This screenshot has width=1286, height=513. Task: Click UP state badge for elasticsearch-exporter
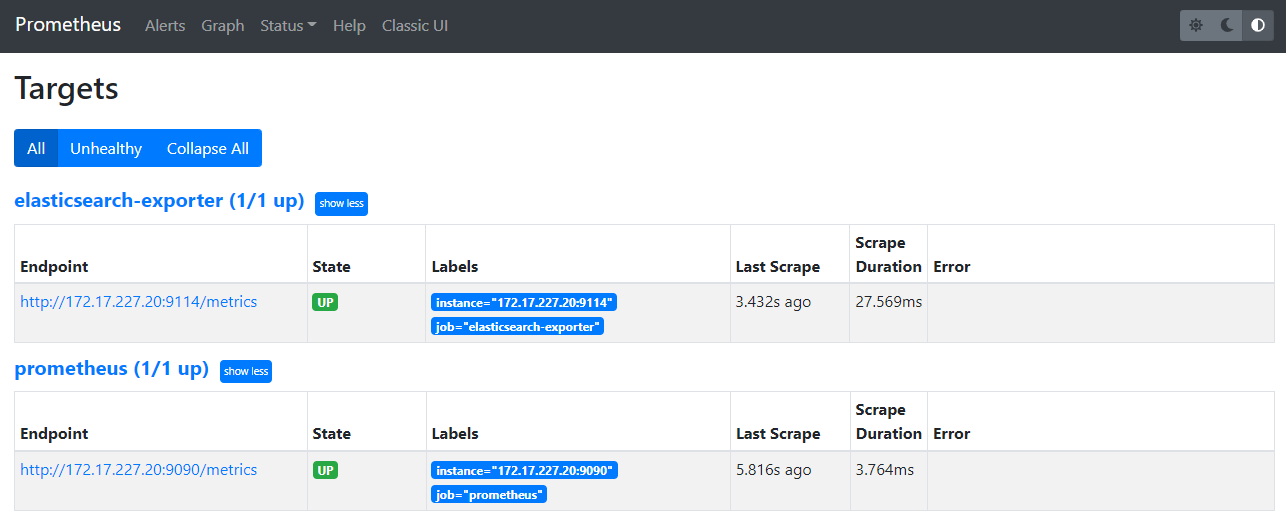pyautogui.click(x=325, y=302)
